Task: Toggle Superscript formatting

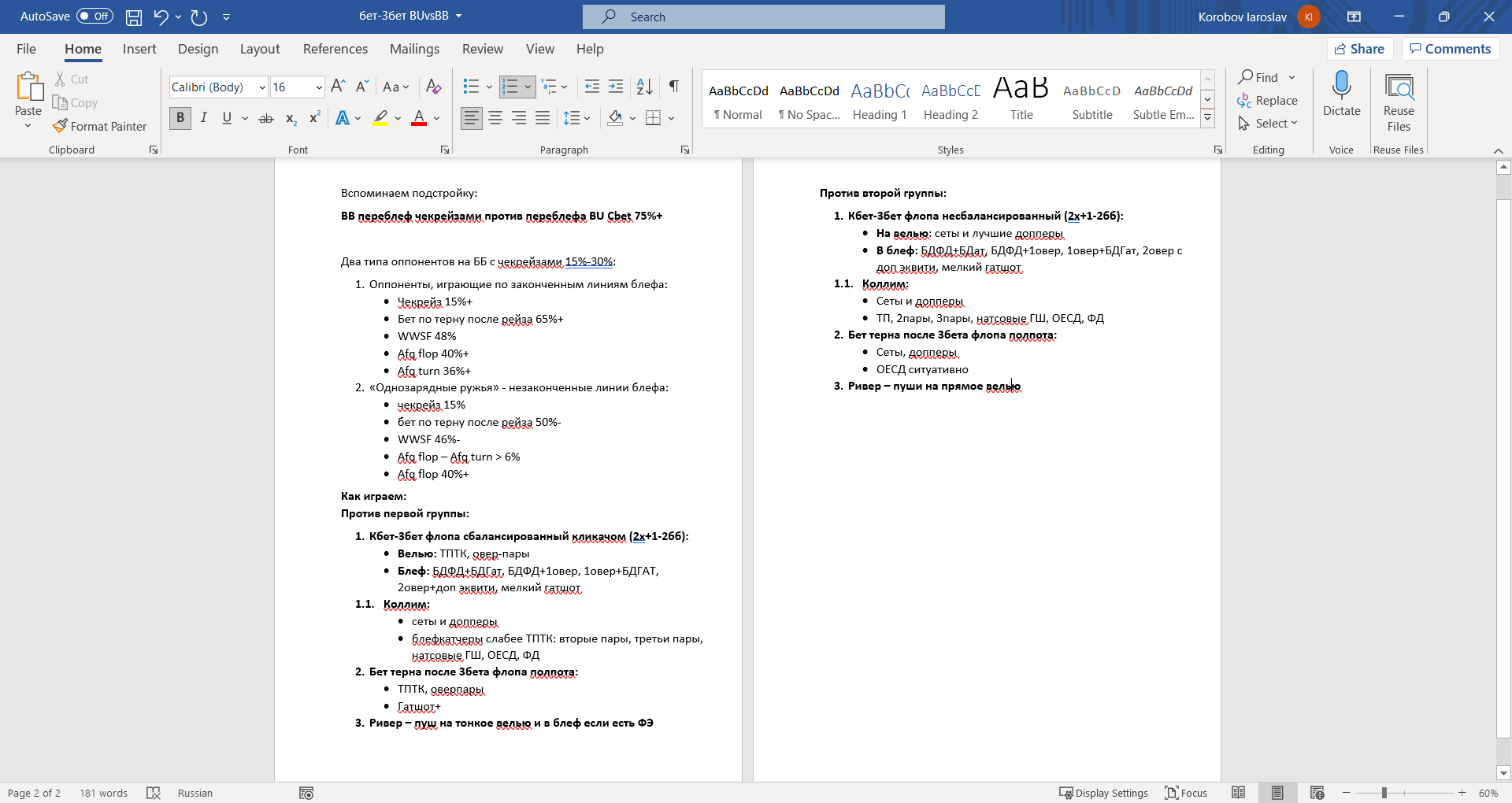Action: [x=314, y=118]
